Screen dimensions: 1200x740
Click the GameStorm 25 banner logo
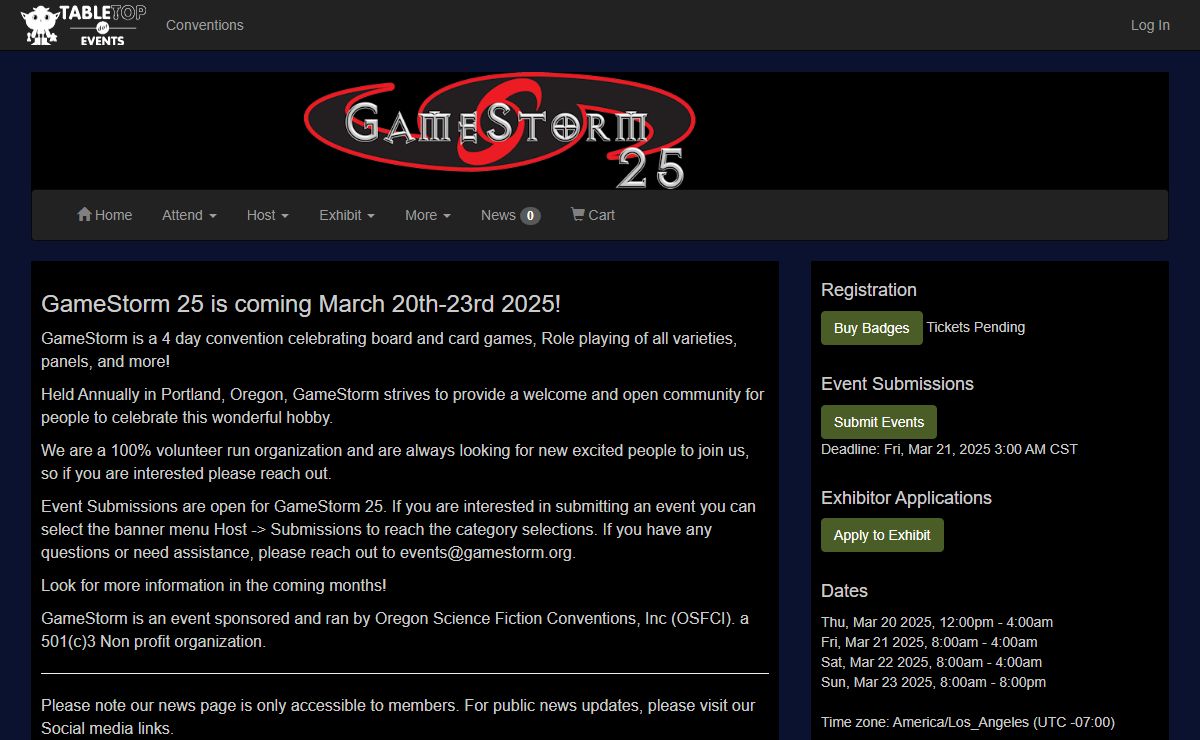499,130
